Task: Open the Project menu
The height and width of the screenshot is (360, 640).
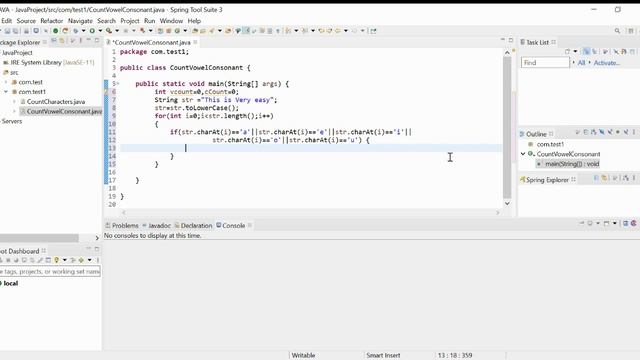Action: pos(130,21)
